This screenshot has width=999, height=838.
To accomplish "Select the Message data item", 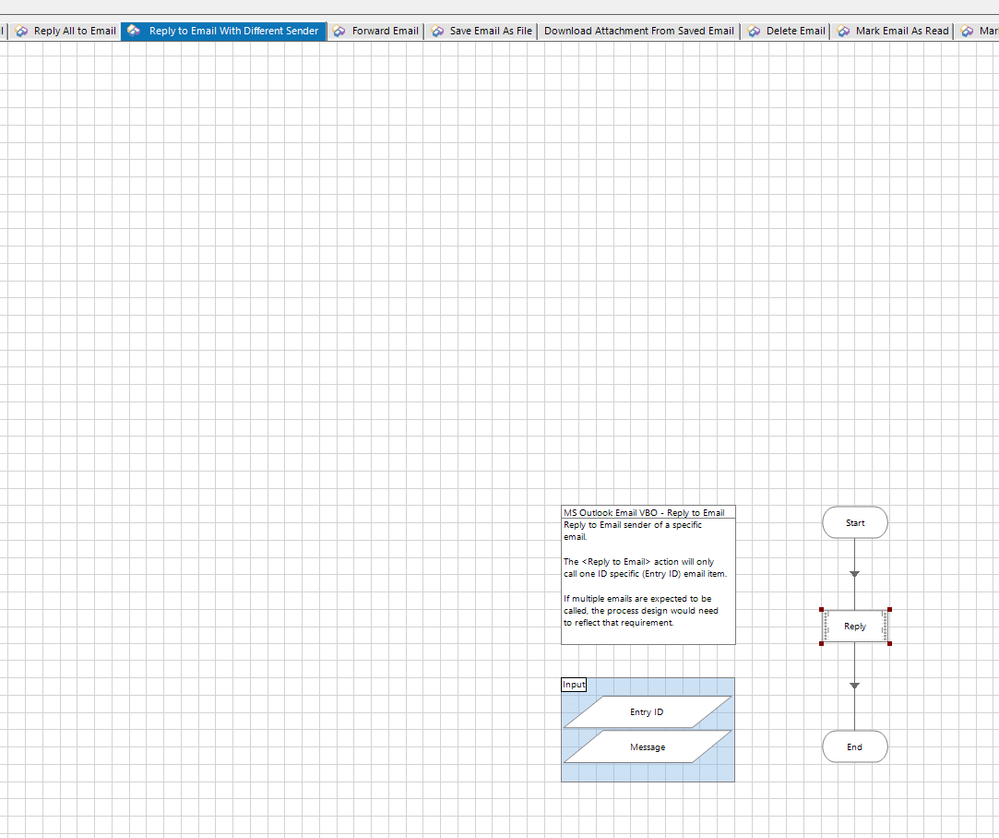I will tap(647, 747).
